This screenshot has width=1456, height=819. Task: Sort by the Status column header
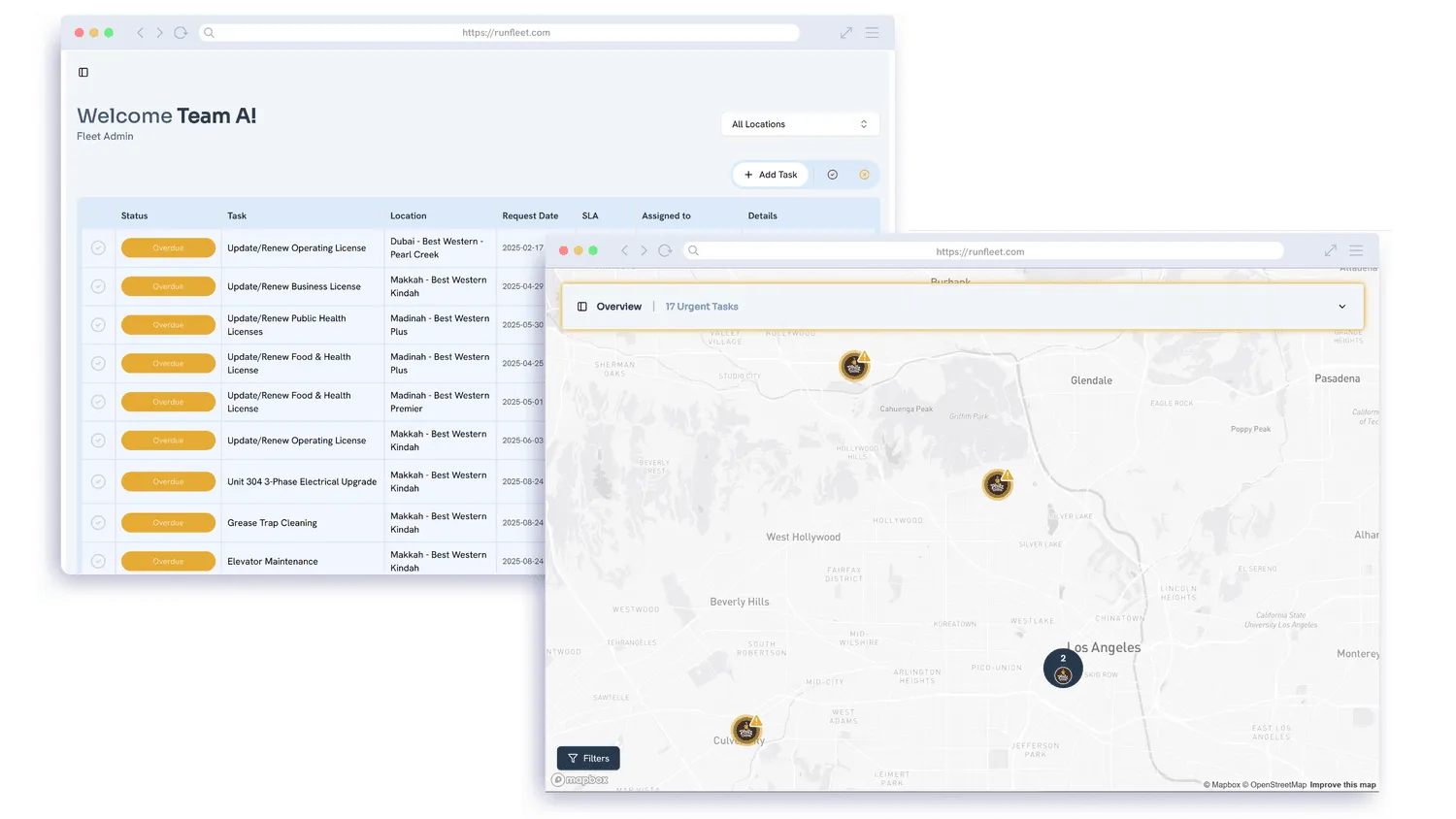[135, 216]
